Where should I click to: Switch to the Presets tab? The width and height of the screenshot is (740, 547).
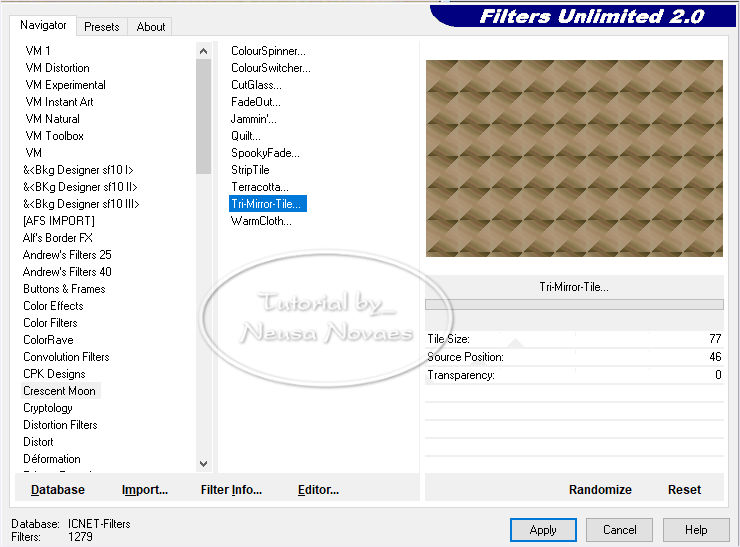click(x=101, y=27)
